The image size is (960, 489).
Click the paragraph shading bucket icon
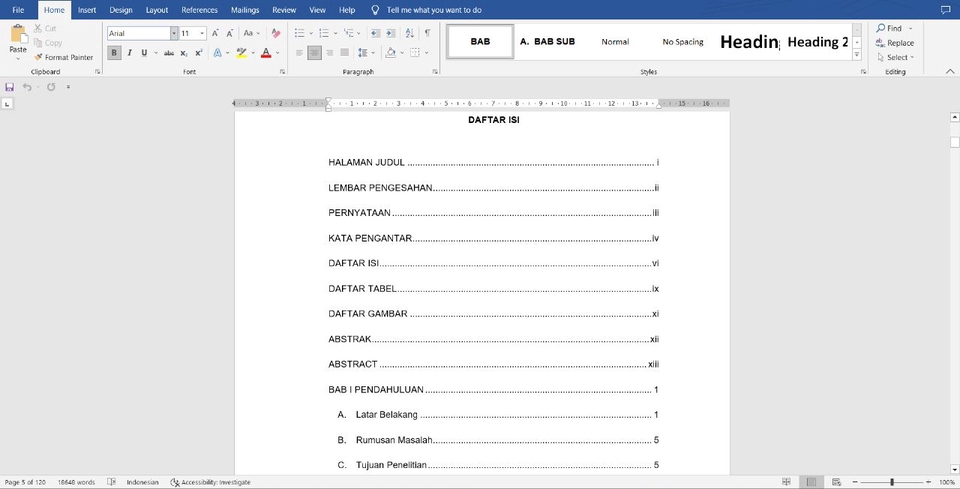coord(391,53)
